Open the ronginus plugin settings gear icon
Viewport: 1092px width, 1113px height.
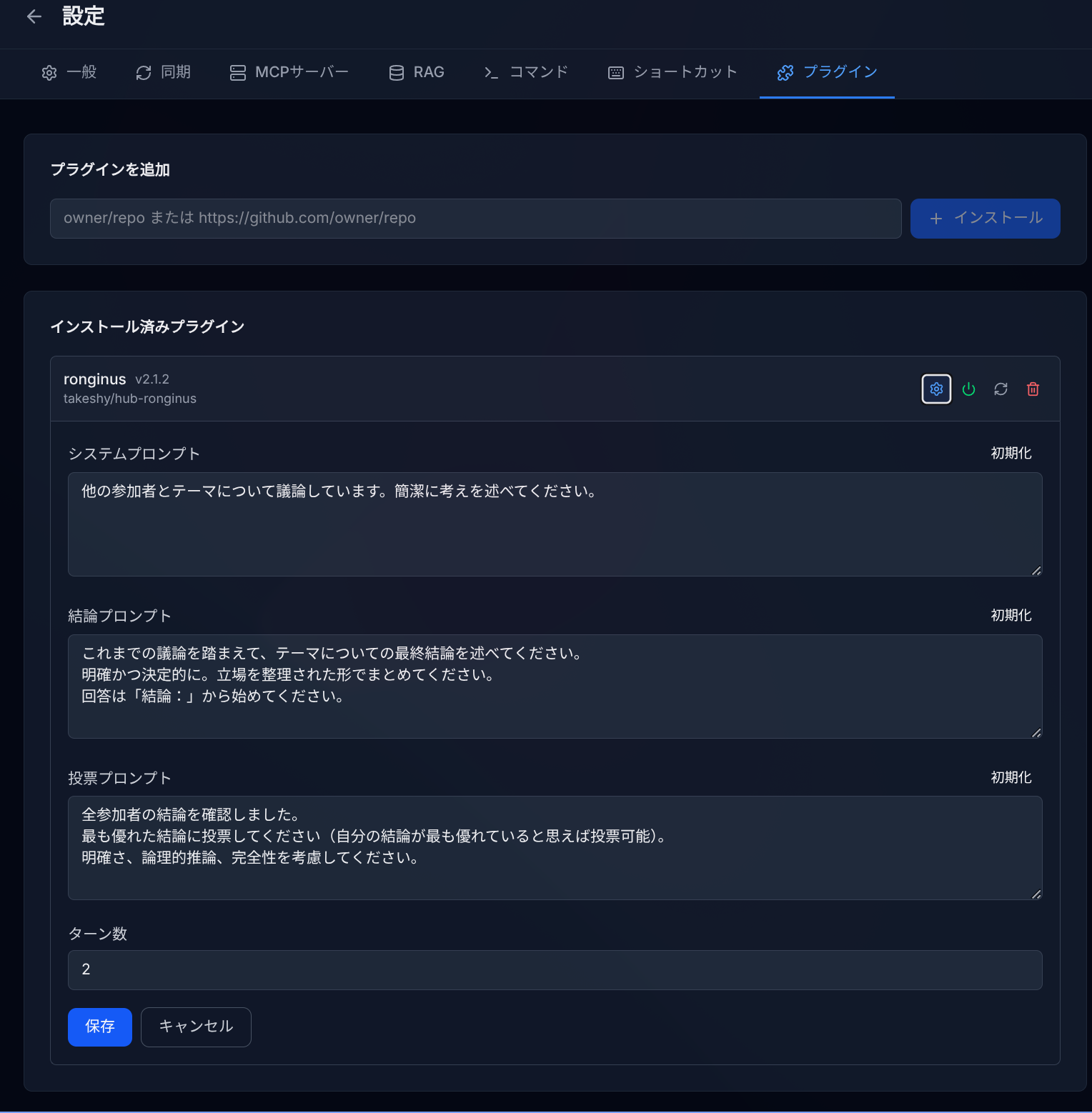[936, 389]
